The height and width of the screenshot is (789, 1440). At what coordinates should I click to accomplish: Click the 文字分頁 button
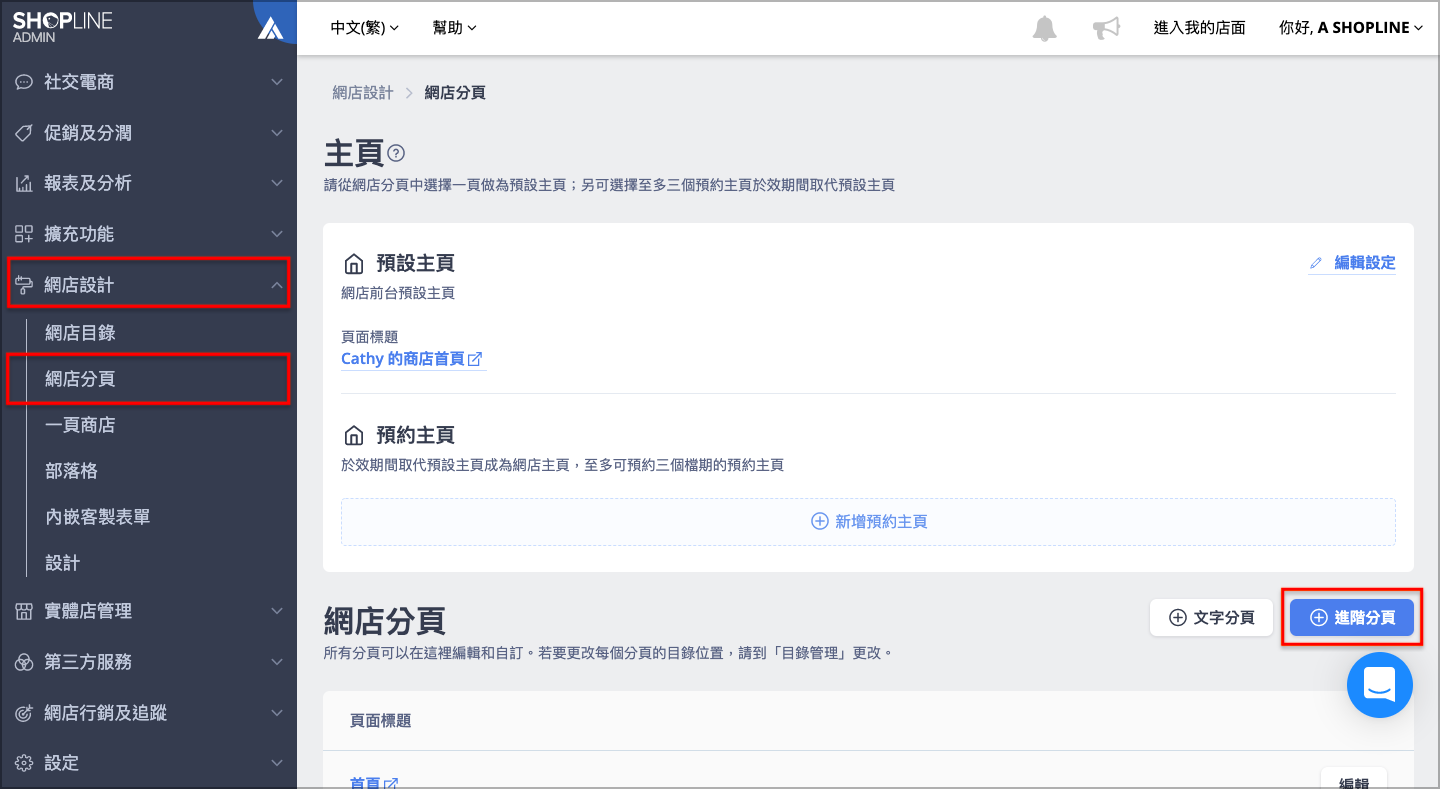coord(1212,618)
